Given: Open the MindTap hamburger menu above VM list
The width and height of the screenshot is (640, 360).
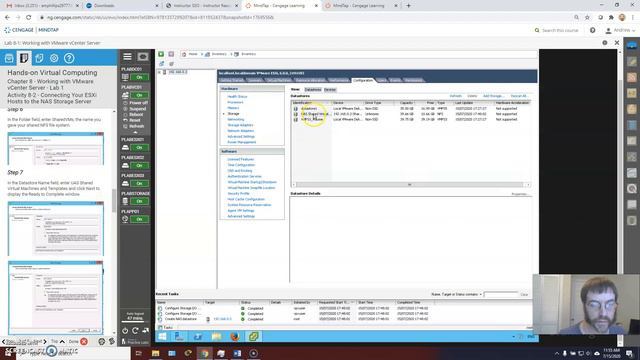Looking at the screenshot, I should 127,57.
